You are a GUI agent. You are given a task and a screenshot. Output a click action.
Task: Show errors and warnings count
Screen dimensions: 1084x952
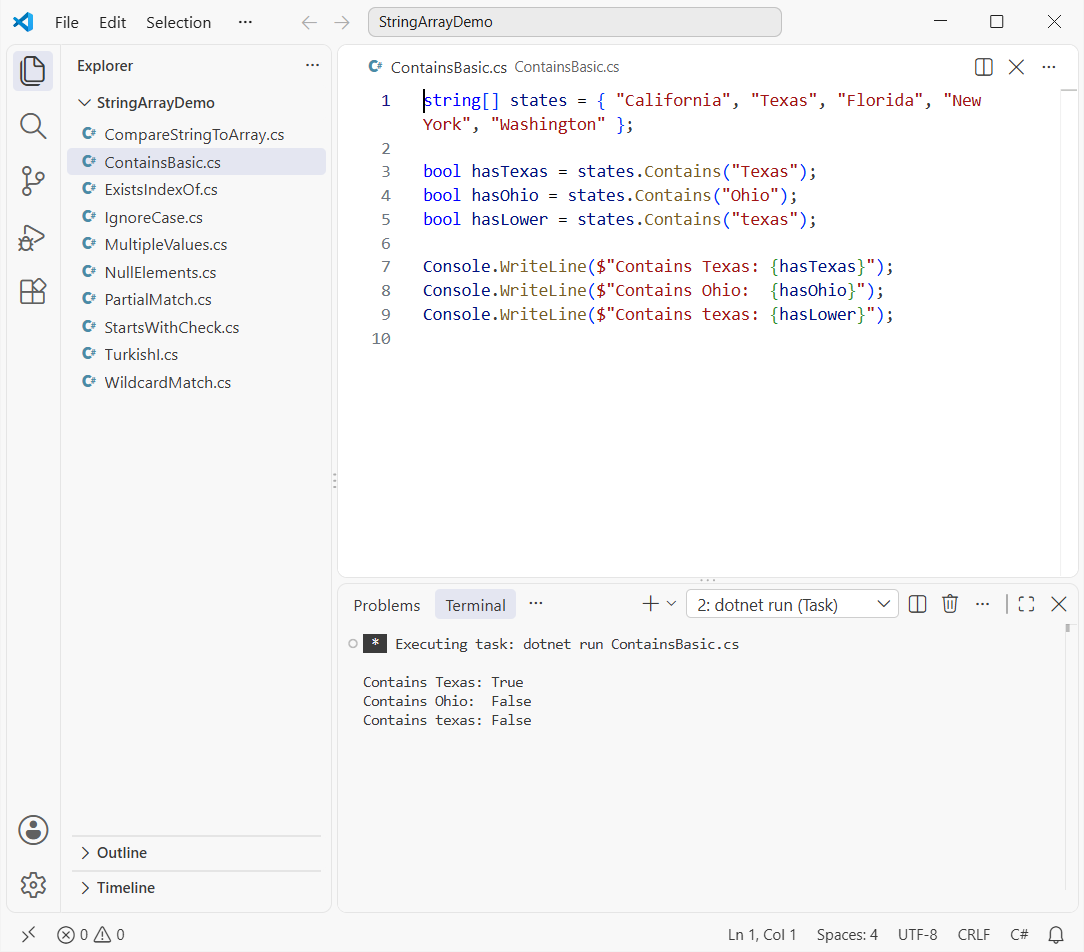tap(91, 935)
